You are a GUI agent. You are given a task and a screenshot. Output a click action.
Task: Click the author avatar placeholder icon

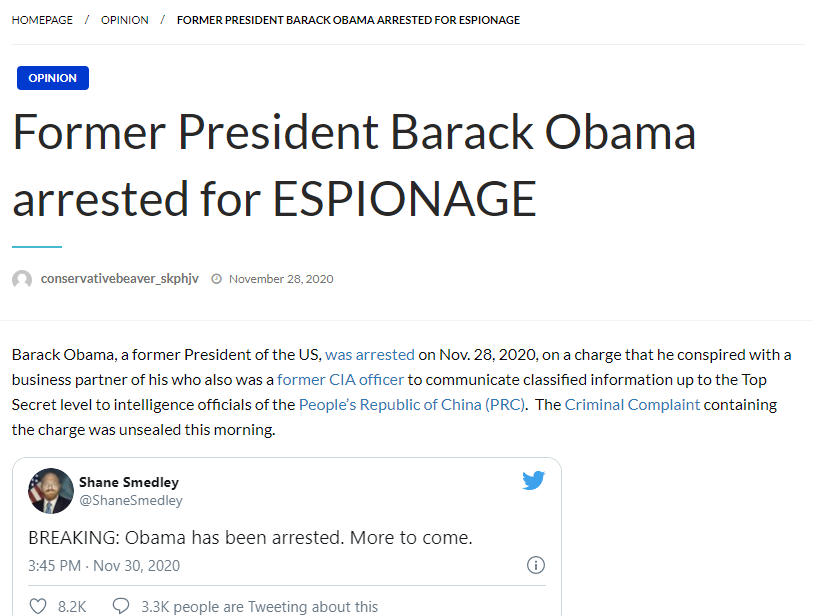22,279
